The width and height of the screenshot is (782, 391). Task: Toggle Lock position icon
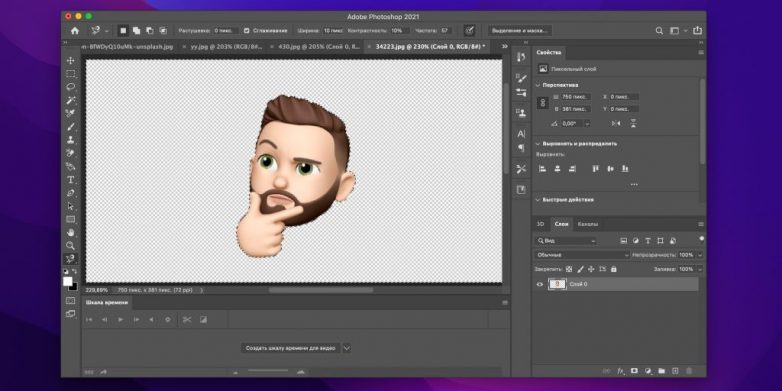[x=591, y=269]
